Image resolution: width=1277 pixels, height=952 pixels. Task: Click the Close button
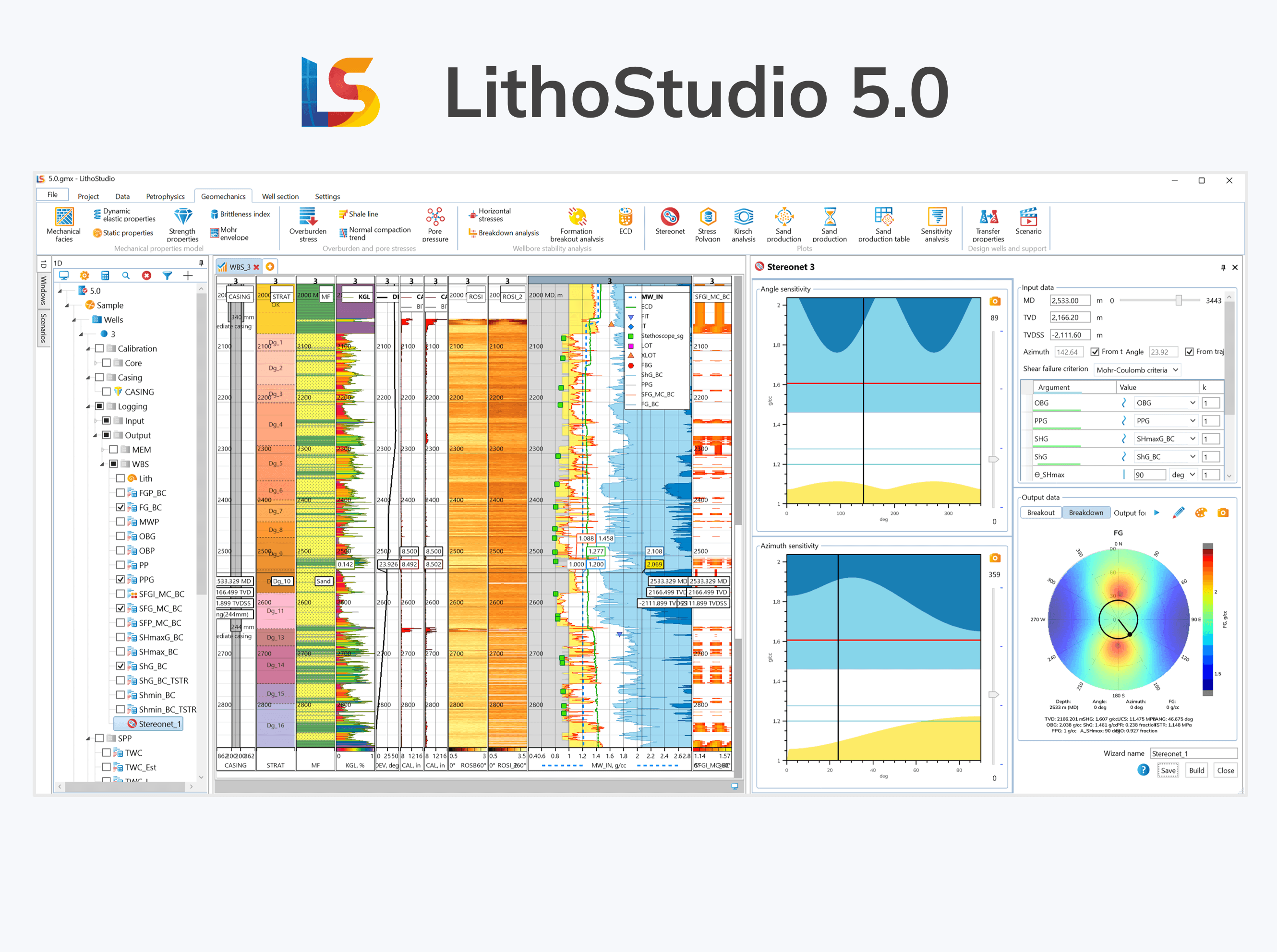[x=1226, y=771]
